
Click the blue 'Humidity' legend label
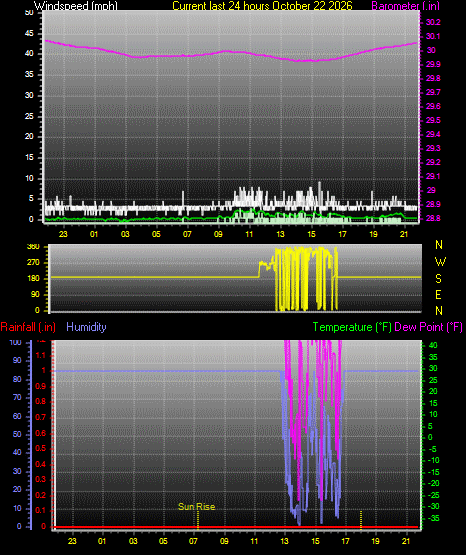tap(86, 327)
